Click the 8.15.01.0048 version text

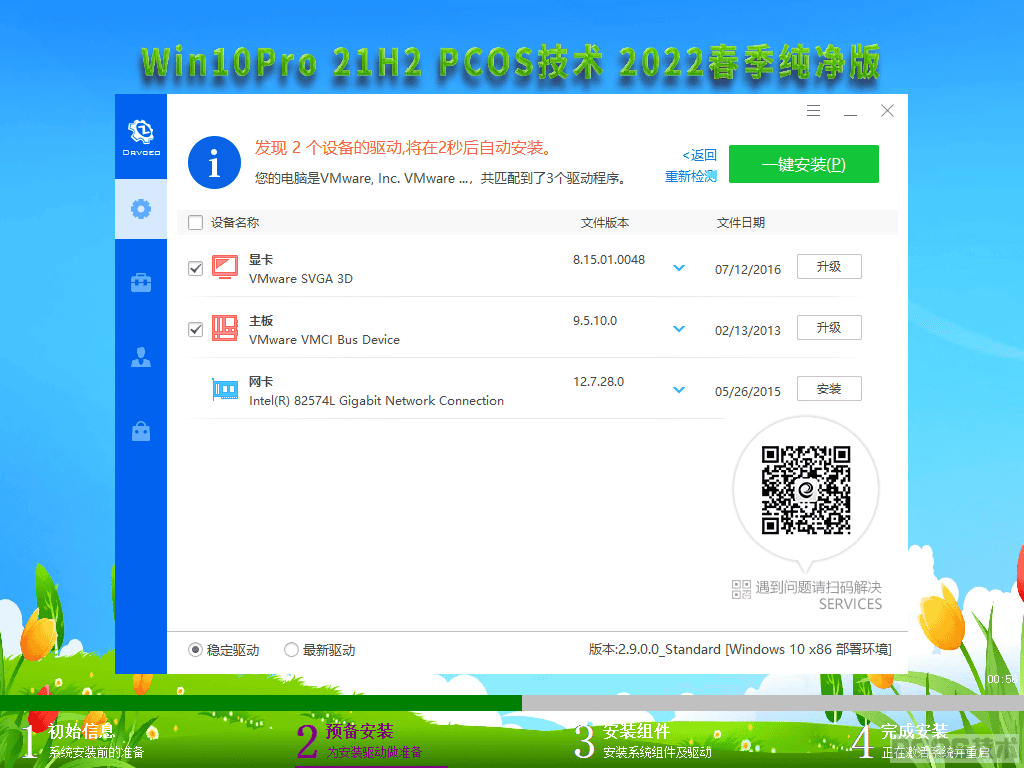pyautogui.click(x=609, y=259)
